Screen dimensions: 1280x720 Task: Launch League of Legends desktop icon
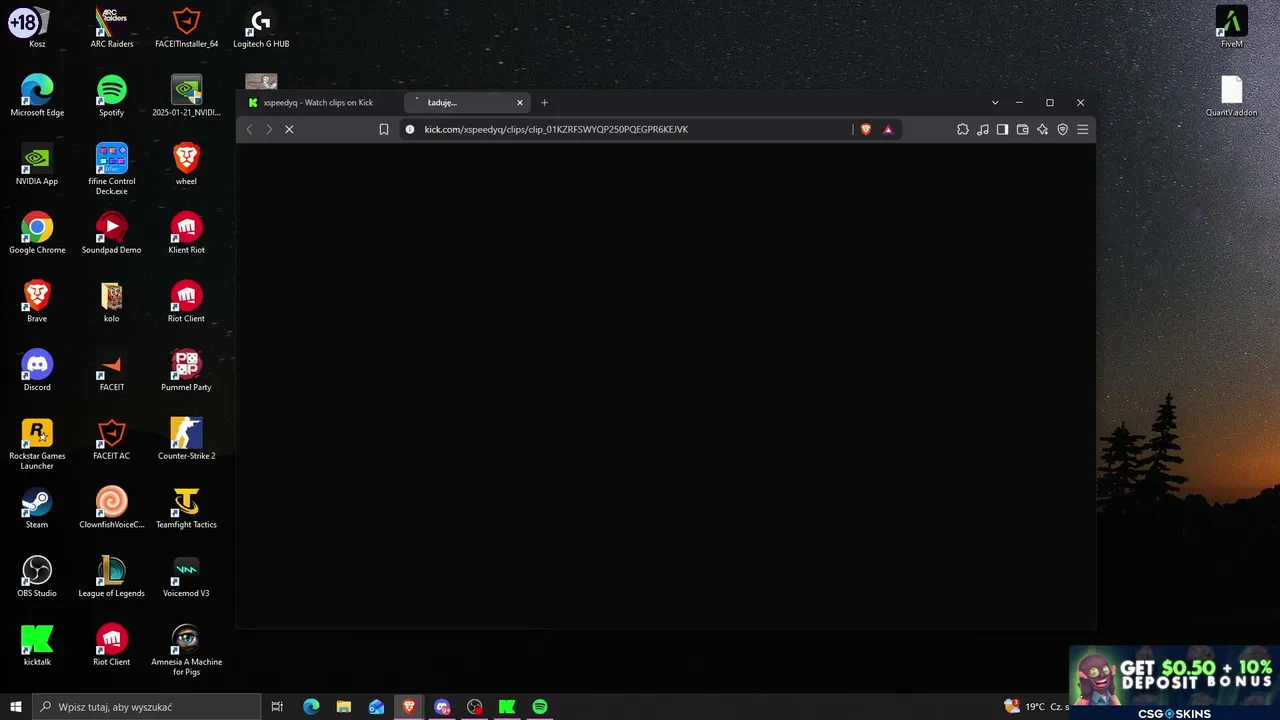pos(112,577)
